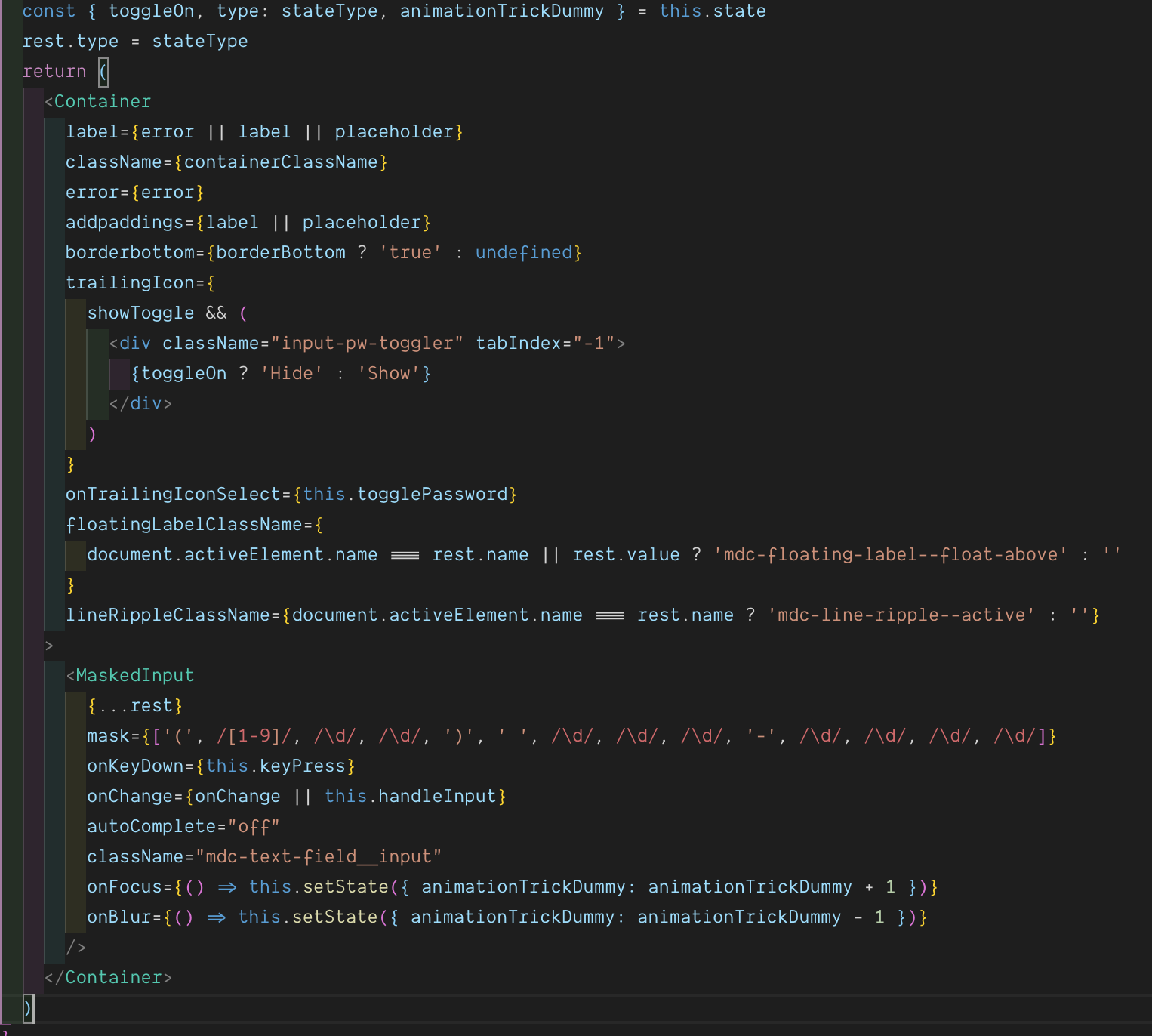This screenshot has width=1152, height=1036.
Task: Click the 'toggleOn' variable in the const line
Action: [x=151, y=11]
